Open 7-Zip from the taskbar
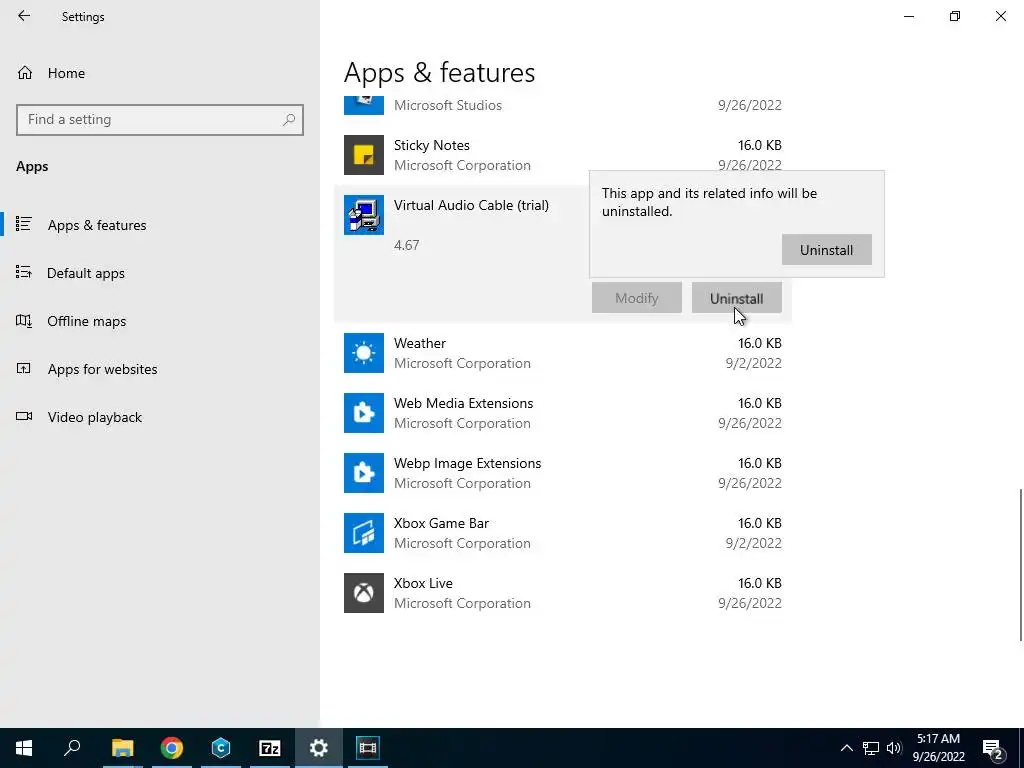This screenshot has height=768, width=1024. 270,748
